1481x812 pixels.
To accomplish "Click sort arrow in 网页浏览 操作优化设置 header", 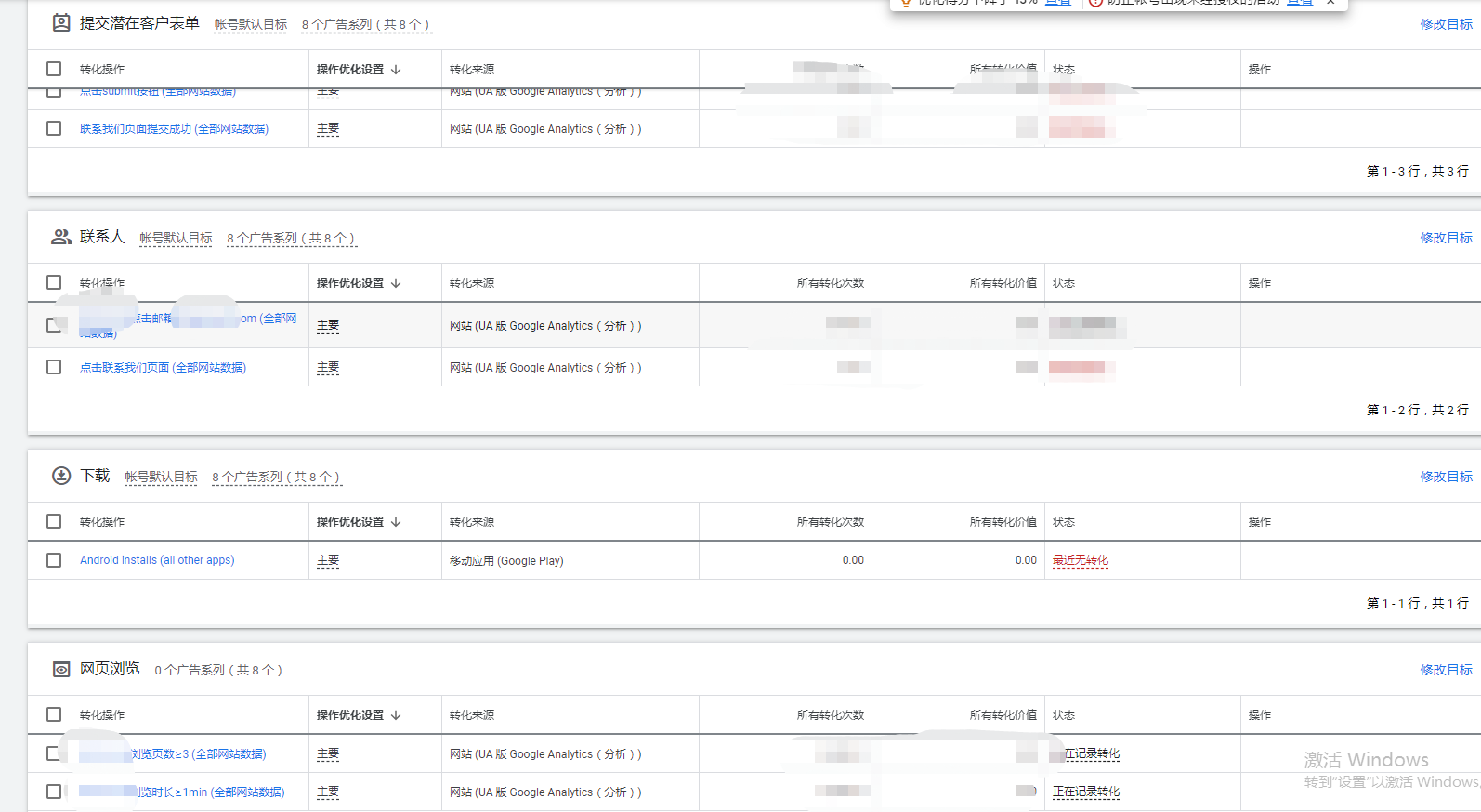I will point(396,715).
